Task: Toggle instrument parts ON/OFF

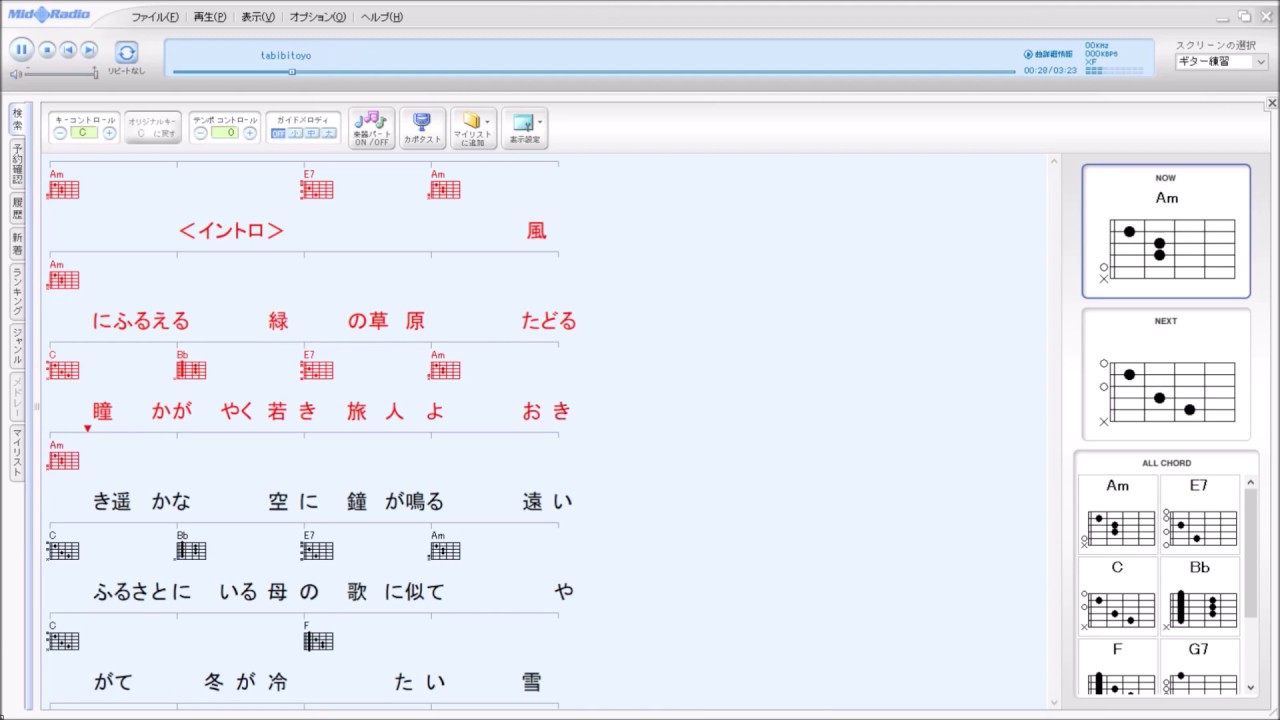Action: click(x=371, y=128)
